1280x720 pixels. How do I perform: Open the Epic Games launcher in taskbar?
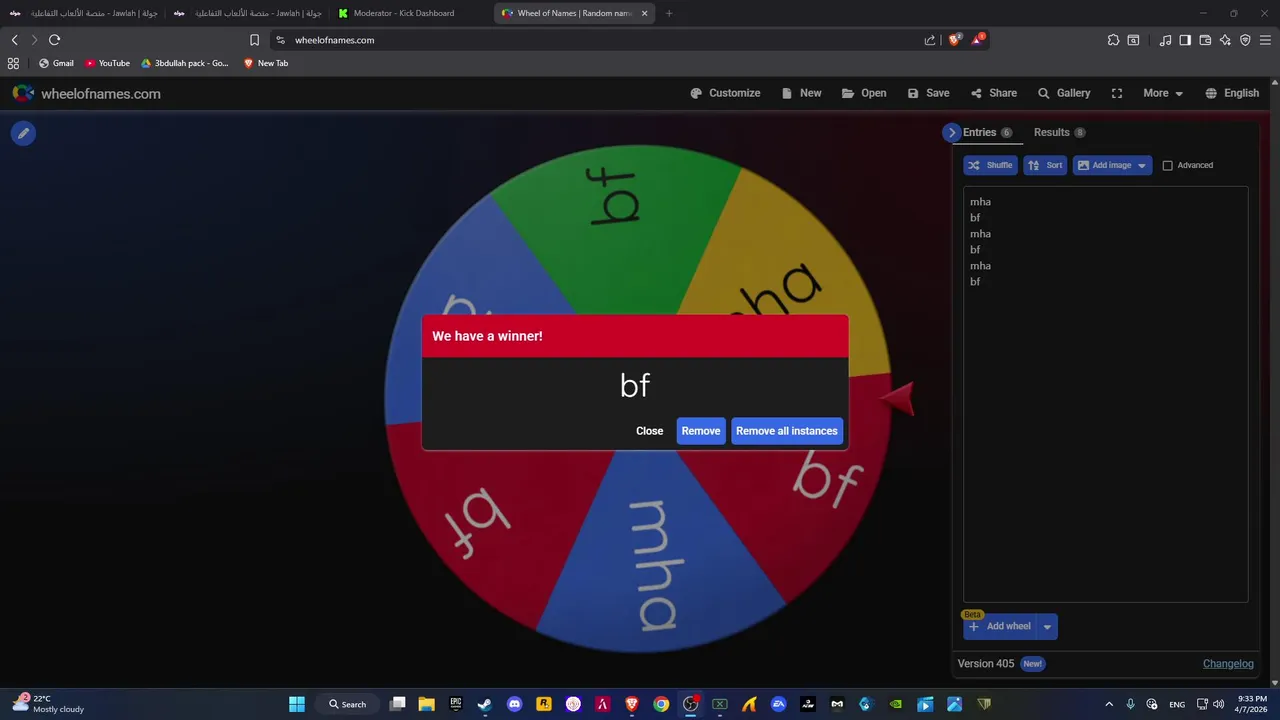tap(456, 704)
